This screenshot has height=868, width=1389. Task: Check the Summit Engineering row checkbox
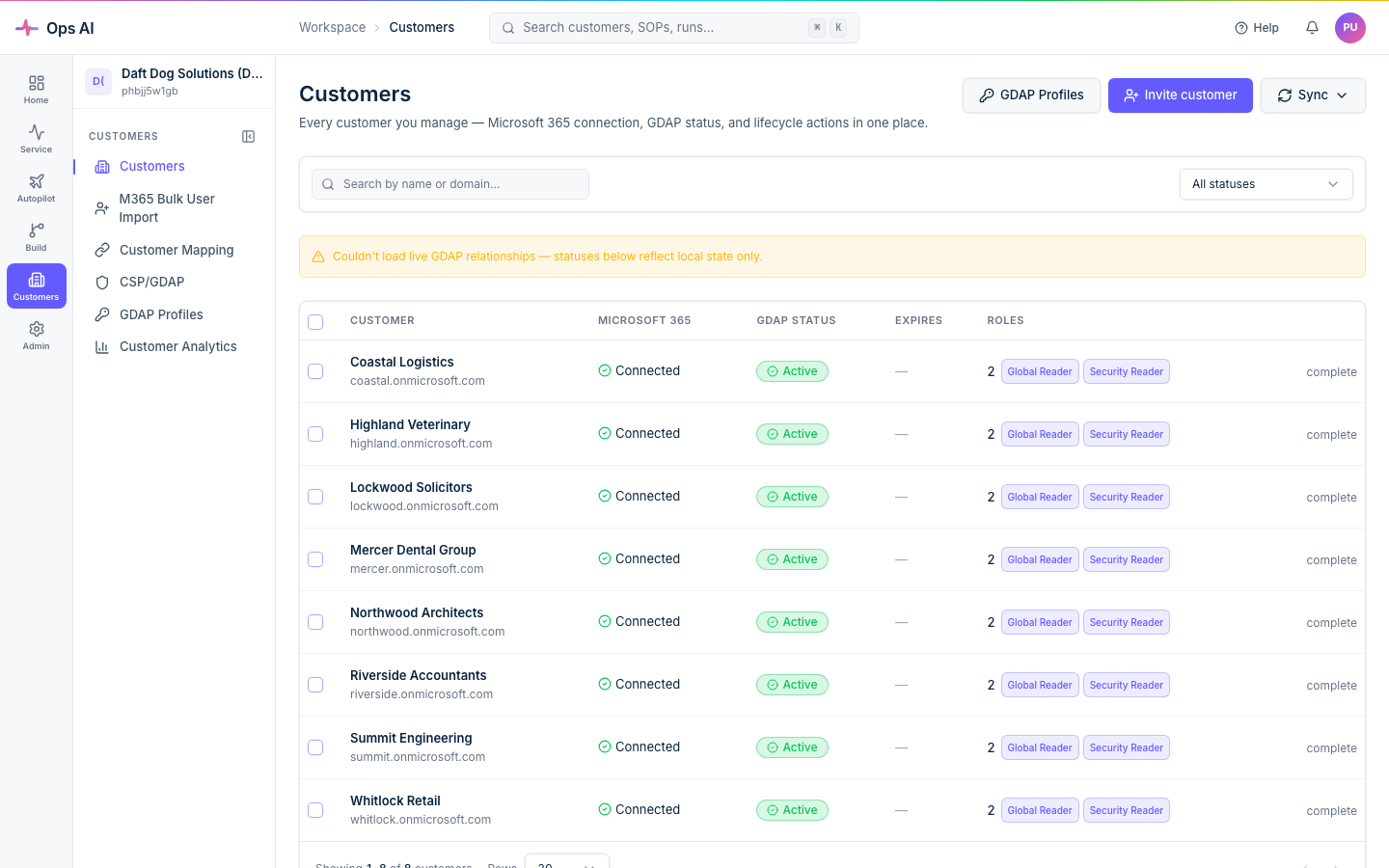click(x=315, y=747)
